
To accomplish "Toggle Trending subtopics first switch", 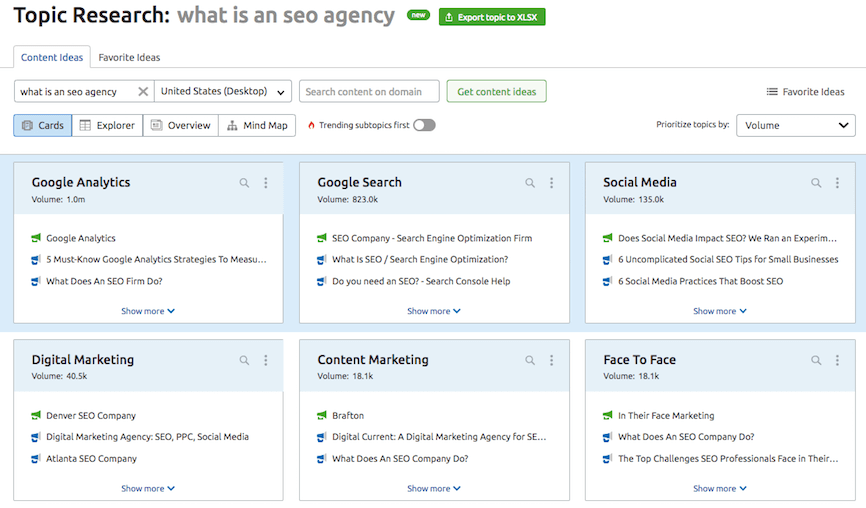I will (424, 125).
